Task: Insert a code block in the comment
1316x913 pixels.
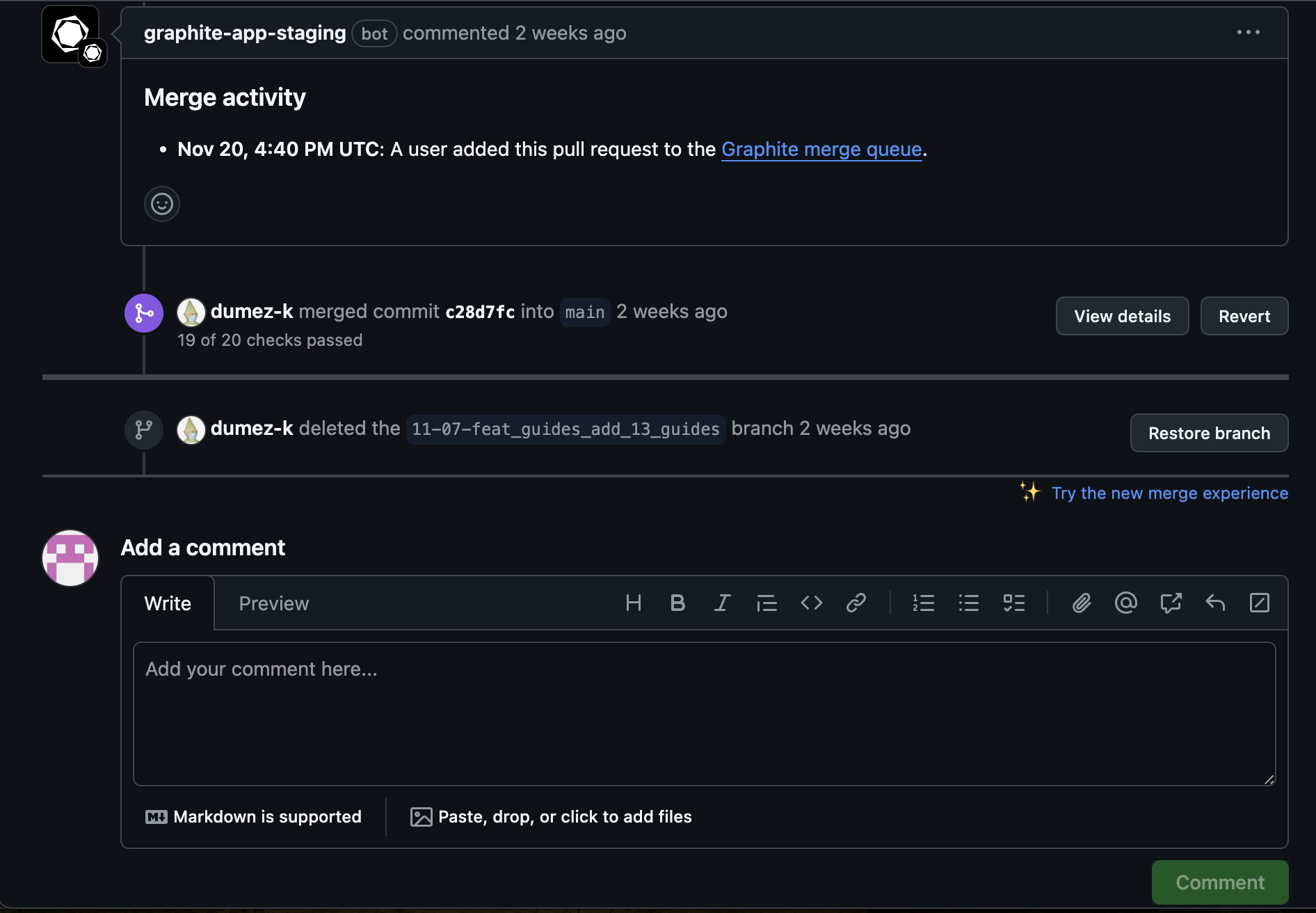Action: tap(811, 603)
